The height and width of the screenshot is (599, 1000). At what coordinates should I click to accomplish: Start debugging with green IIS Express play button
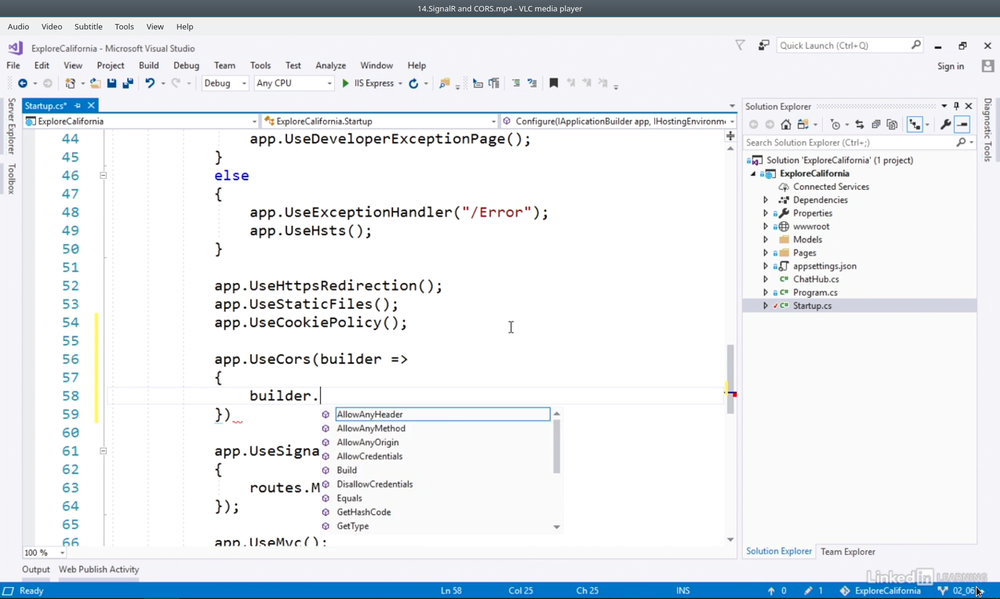[x=345, y=84]
